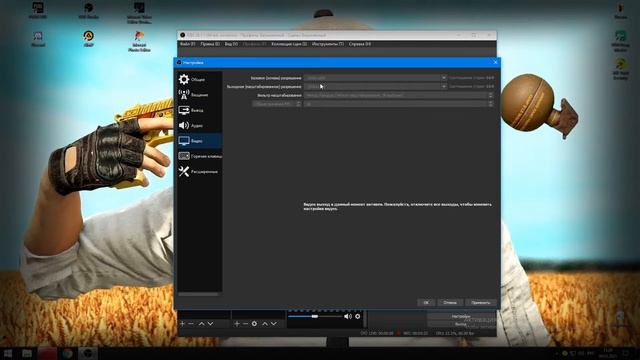Click the Отмена (Cancel) button

[x=450, y=302]
